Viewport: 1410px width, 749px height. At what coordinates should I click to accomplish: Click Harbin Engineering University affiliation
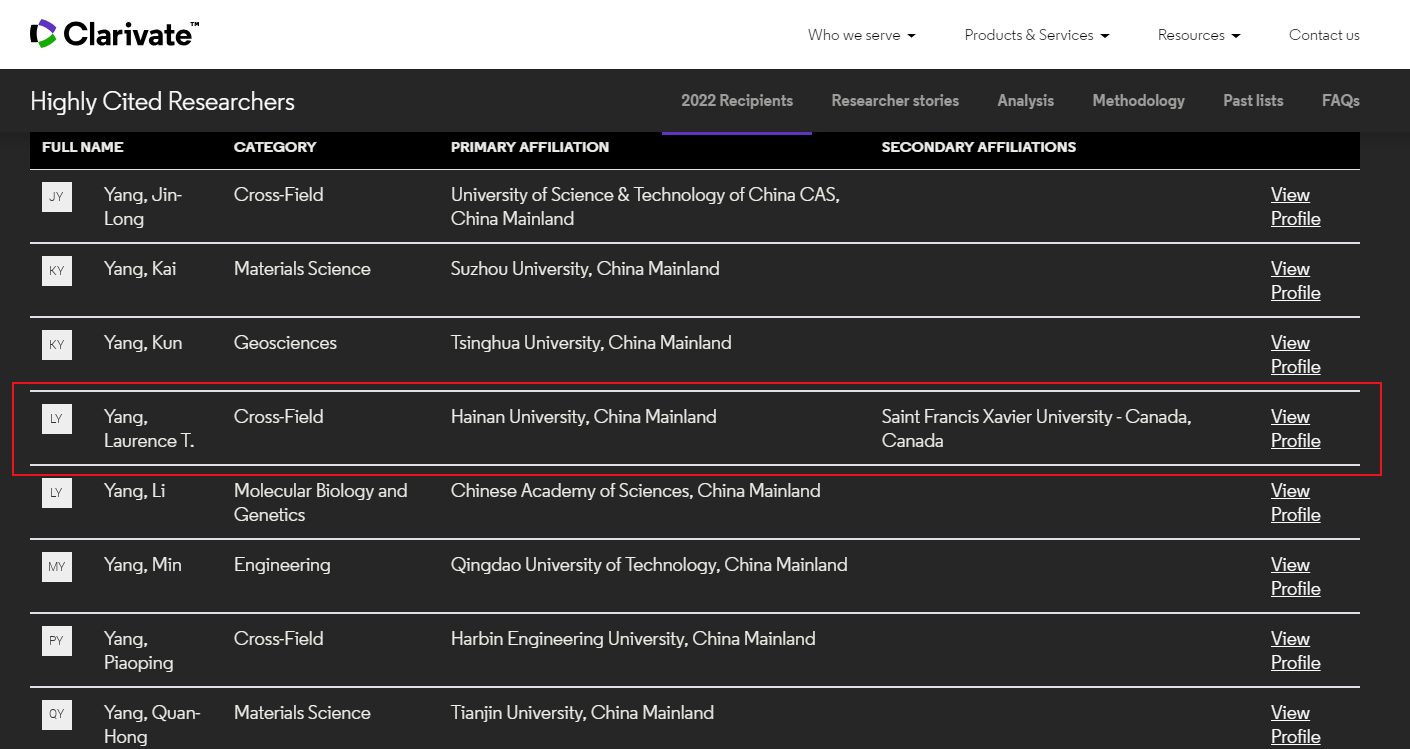(x=633, y=639)
